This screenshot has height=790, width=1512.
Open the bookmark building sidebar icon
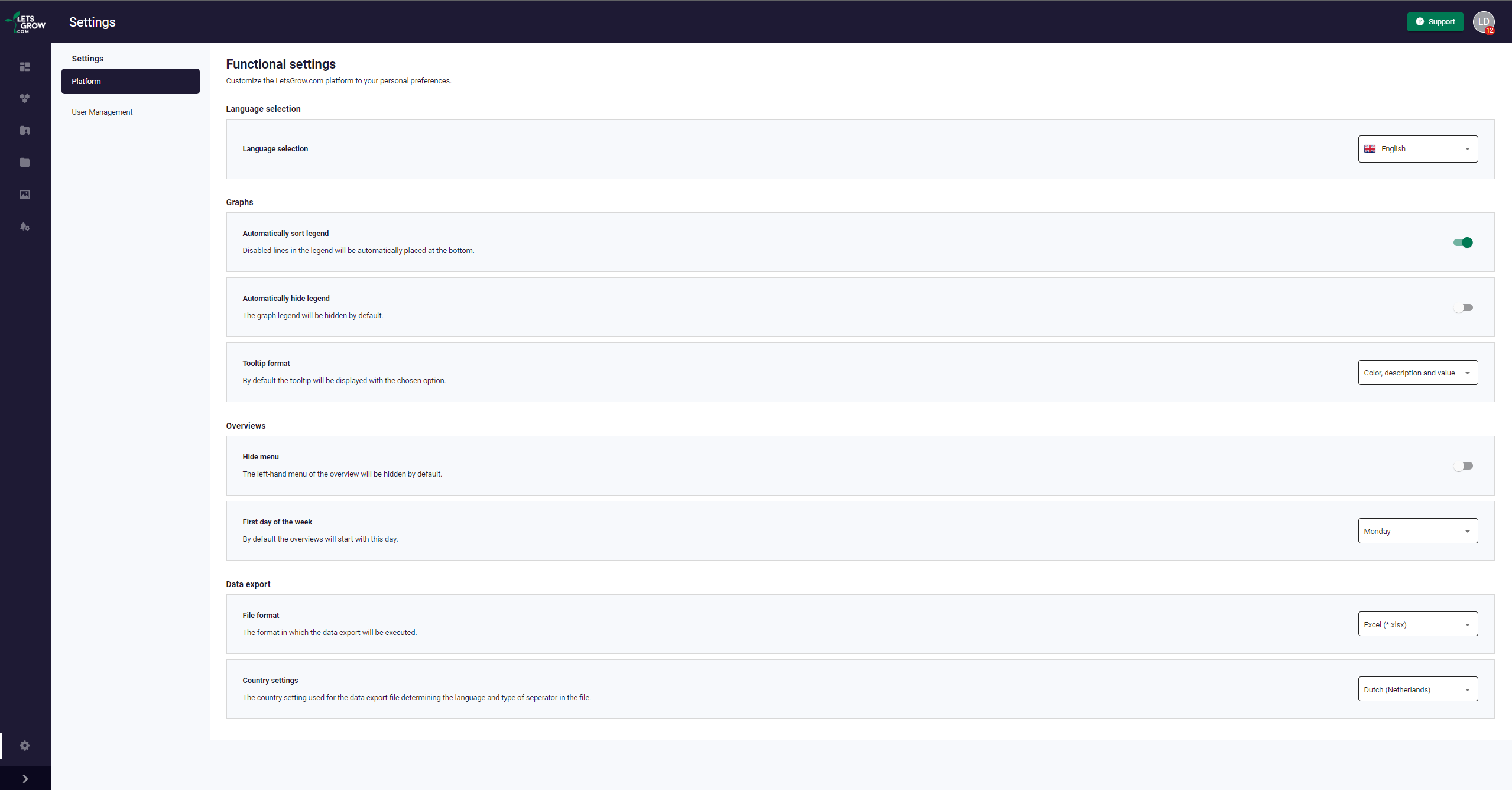pyautogui.click(x=25, y=131)
